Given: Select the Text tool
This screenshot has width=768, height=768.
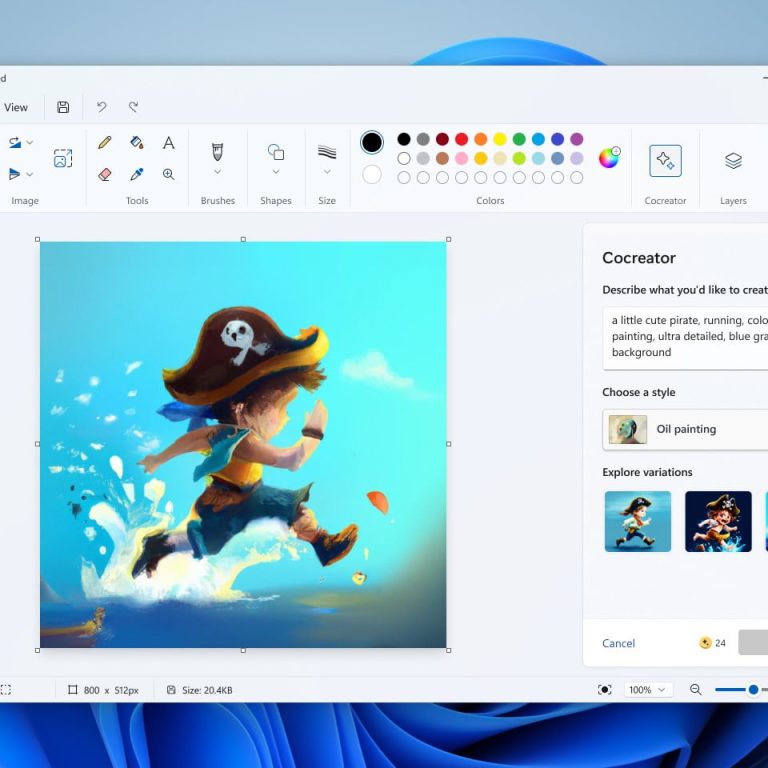Looking at the screenshot, I should (x=168, y=143).
